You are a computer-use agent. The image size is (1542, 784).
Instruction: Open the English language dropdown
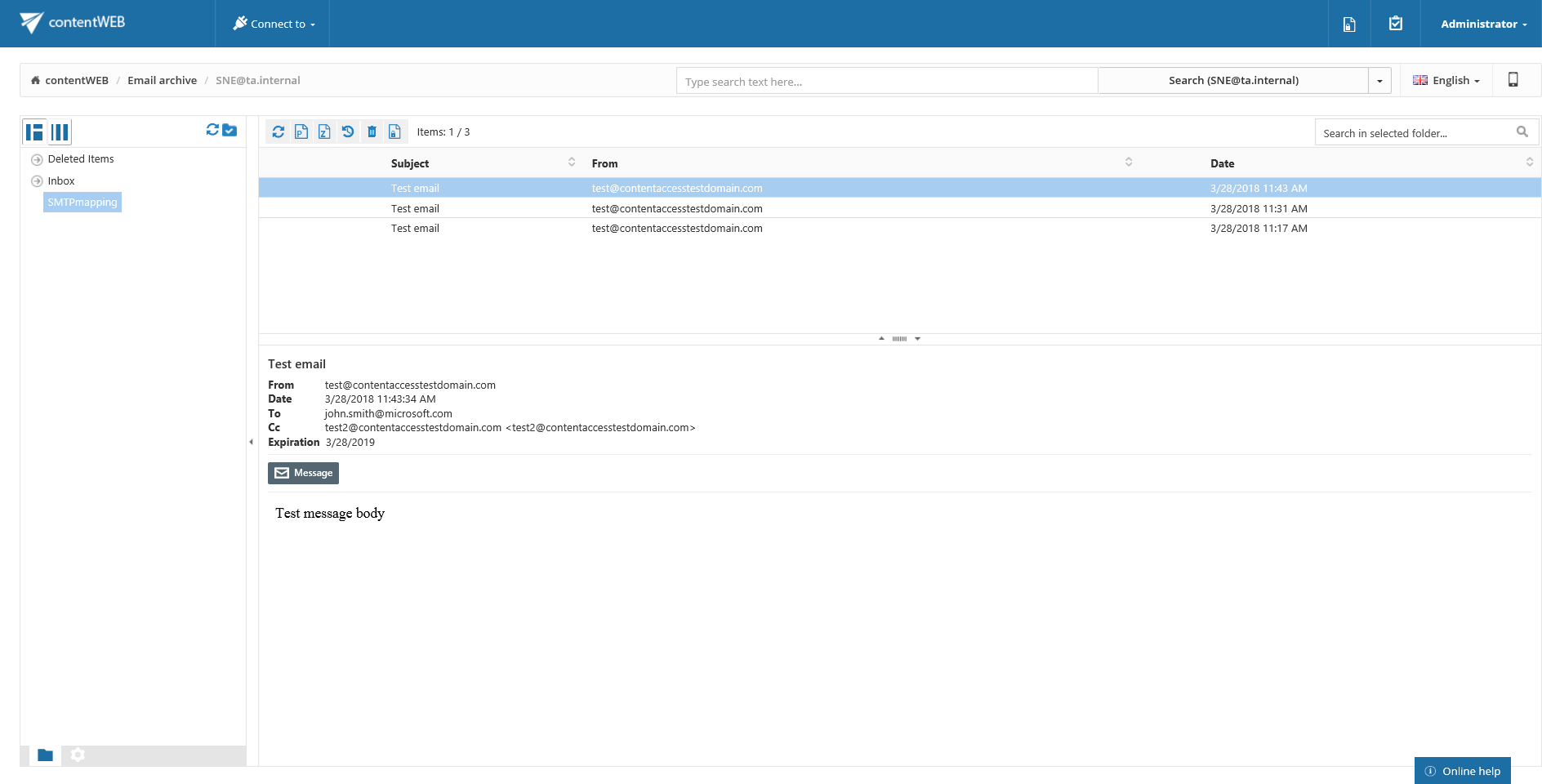tap(1446, 80)
